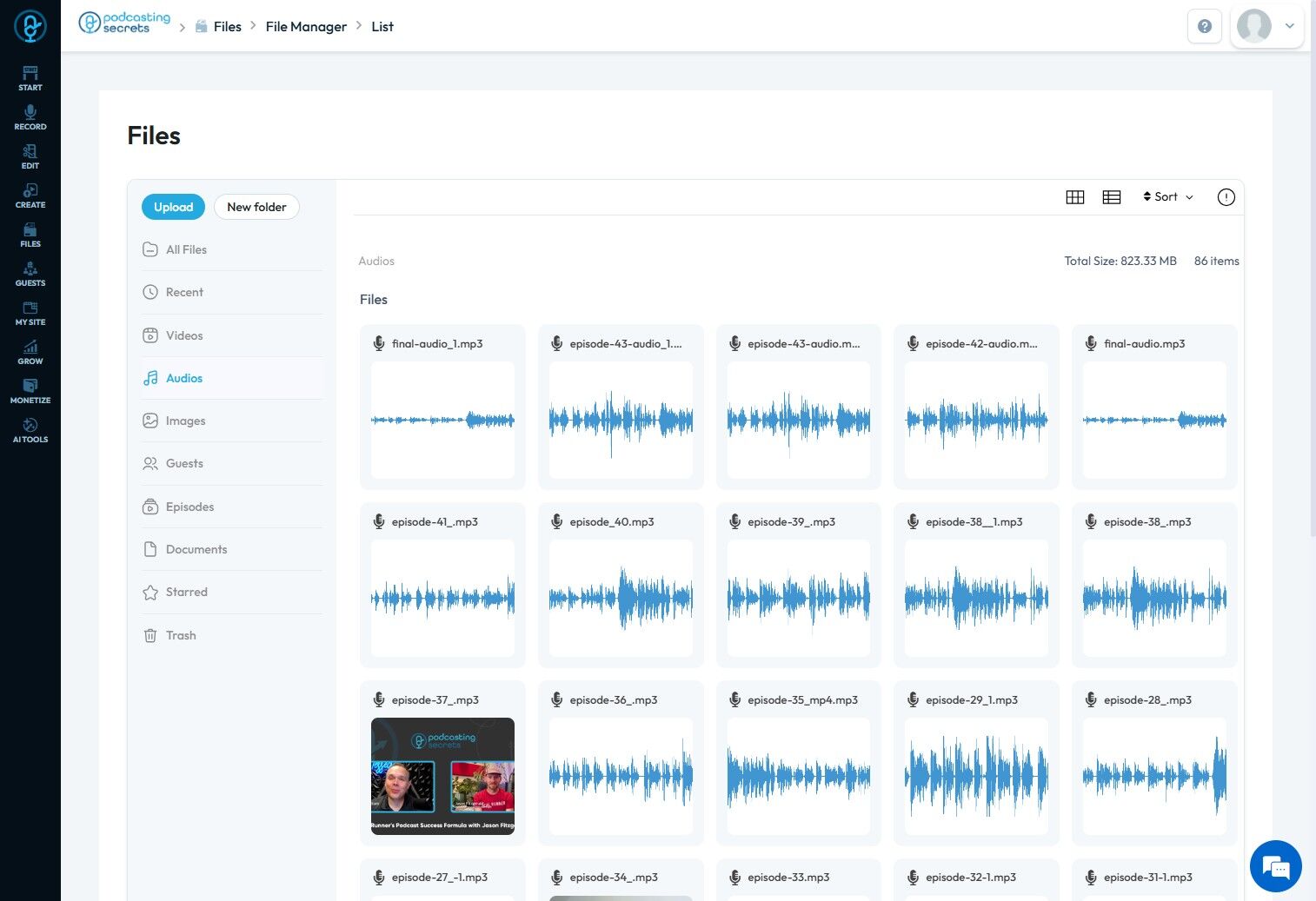This screenshot has height=901, width=1316.
Task: Click the List breadcrumb link
Action: [382, 26]
